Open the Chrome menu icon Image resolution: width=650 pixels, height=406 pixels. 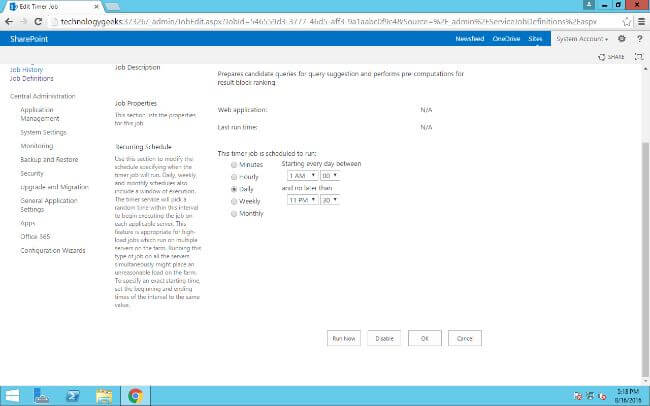point(641,22)
